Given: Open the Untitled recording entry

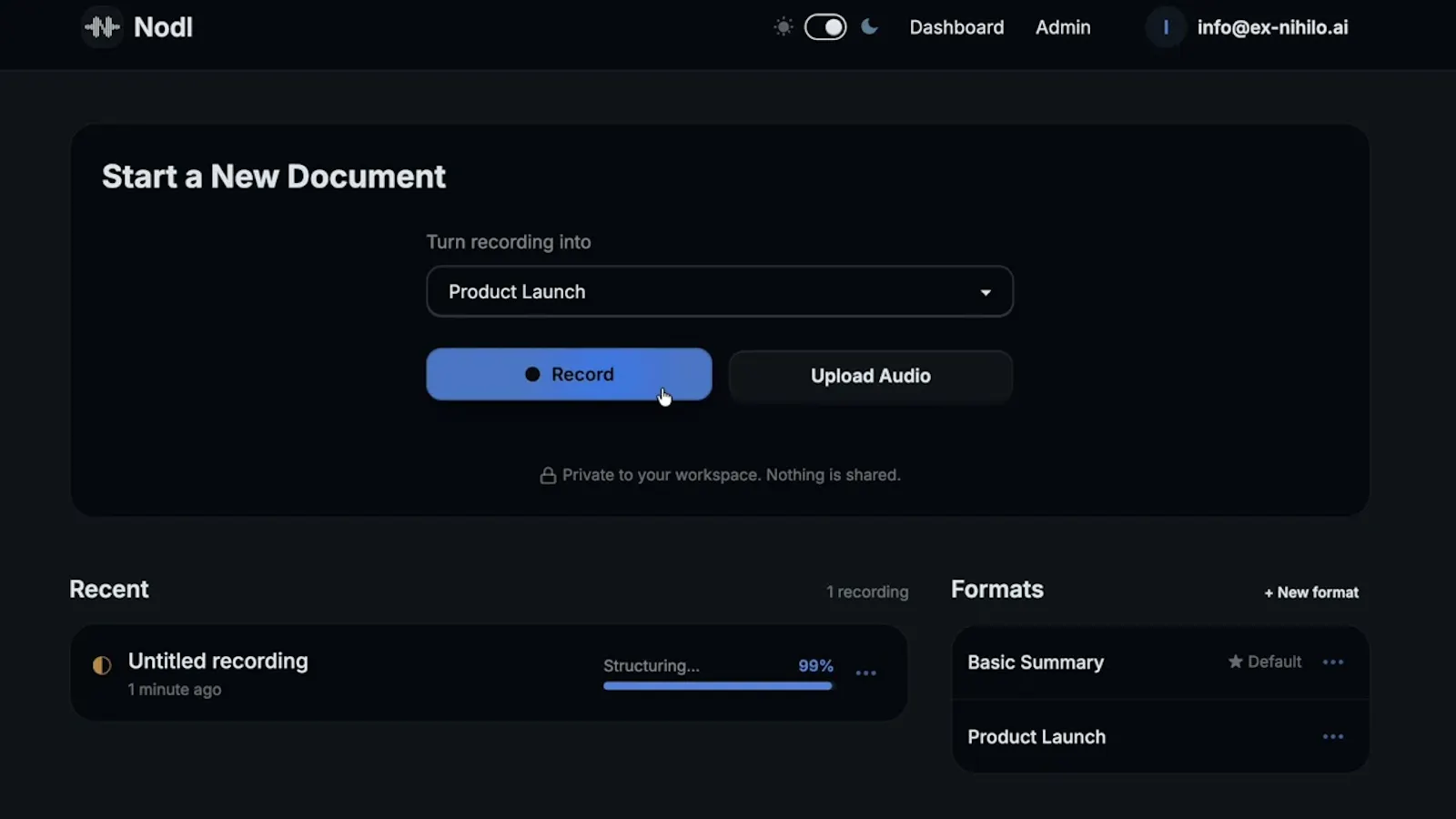Looking at the screenshot, I should (489, 673).
